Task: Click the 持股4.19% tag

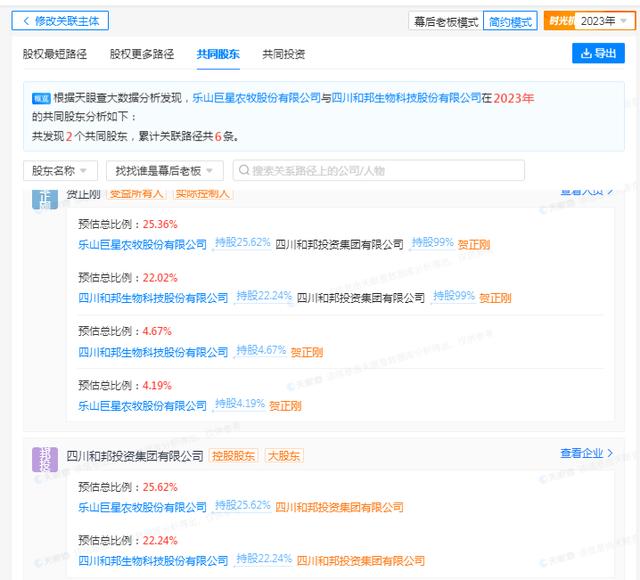Action: pyautogui.click(x=240, y=404)
